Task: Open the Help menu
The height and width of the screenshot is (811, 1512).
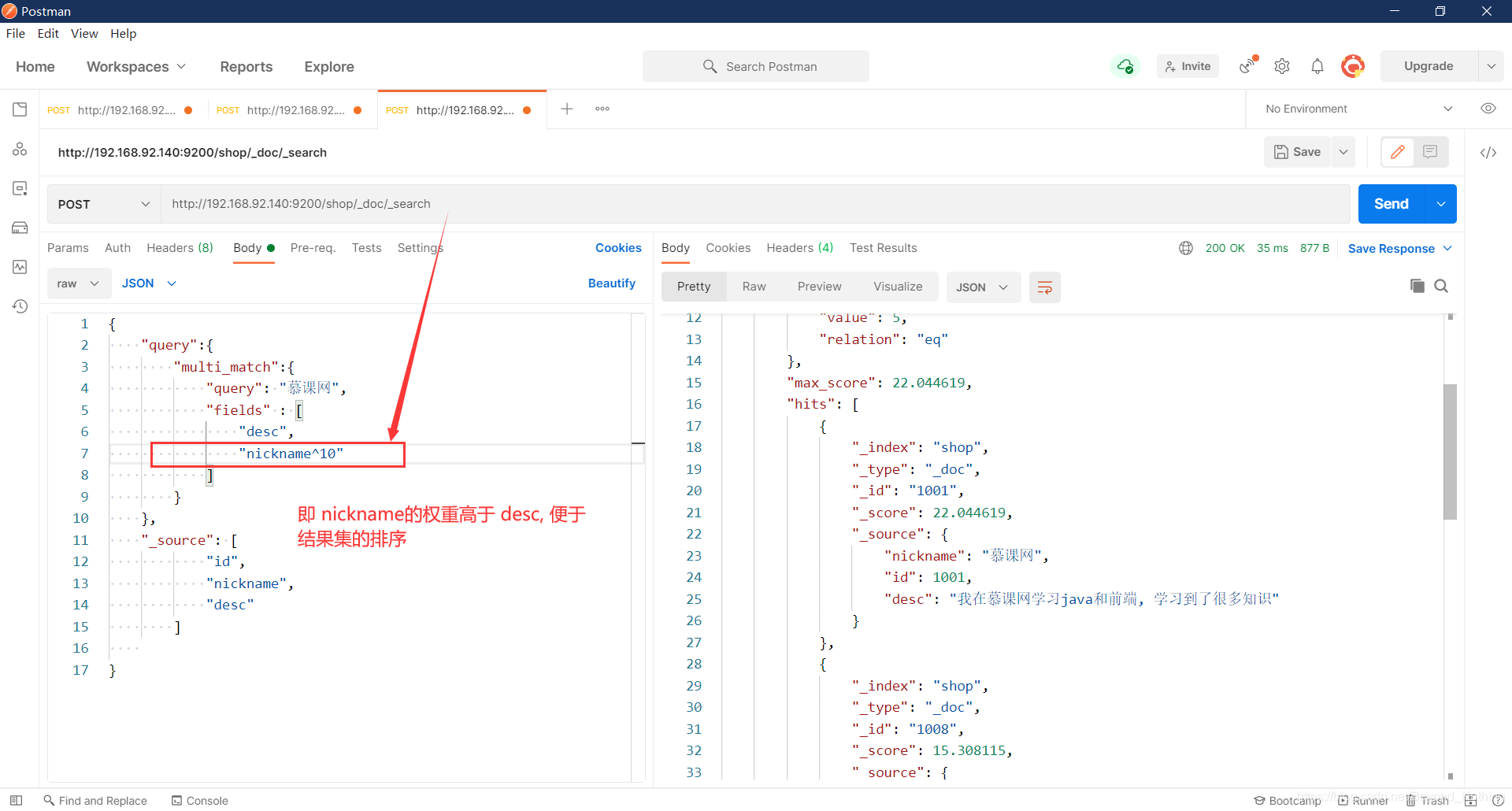Action: pos(123,33)
